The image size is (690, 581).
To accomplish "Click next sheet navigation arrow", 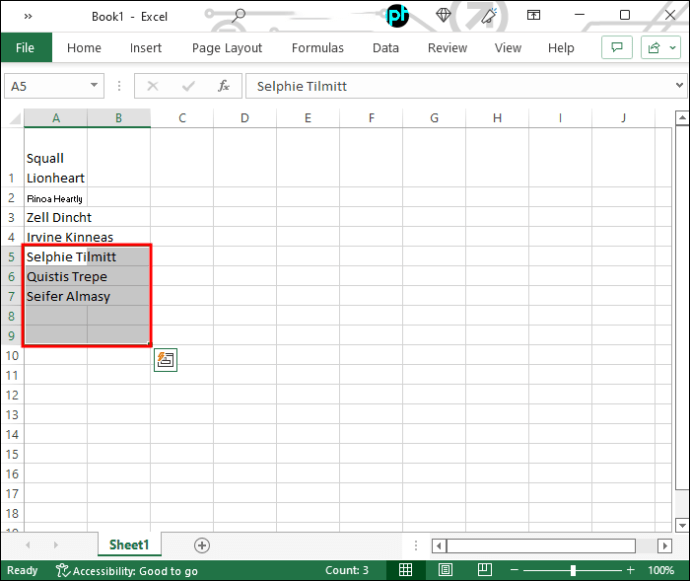I will 55,545.
